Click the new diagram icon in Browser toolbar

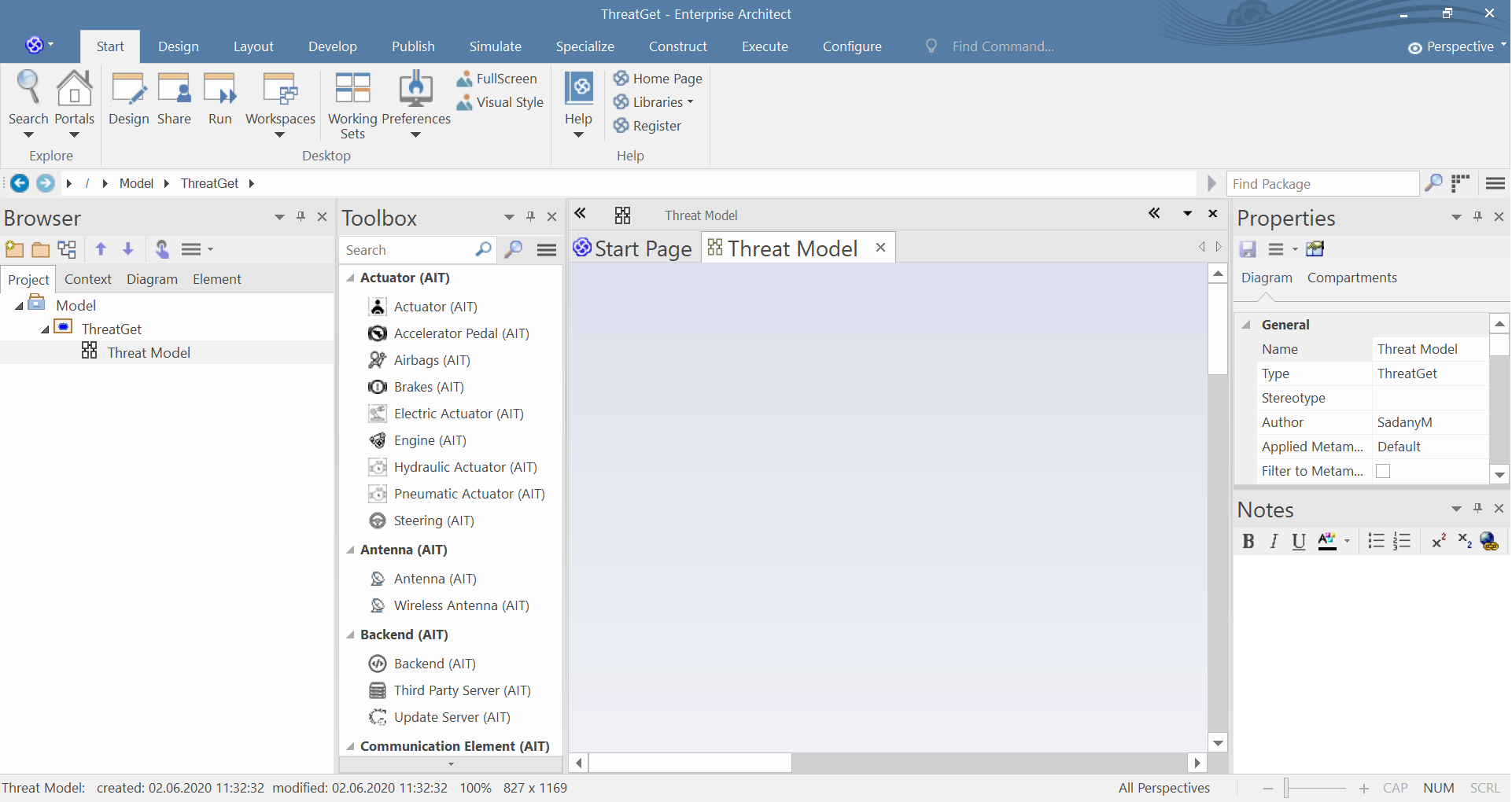pos(67,249)
